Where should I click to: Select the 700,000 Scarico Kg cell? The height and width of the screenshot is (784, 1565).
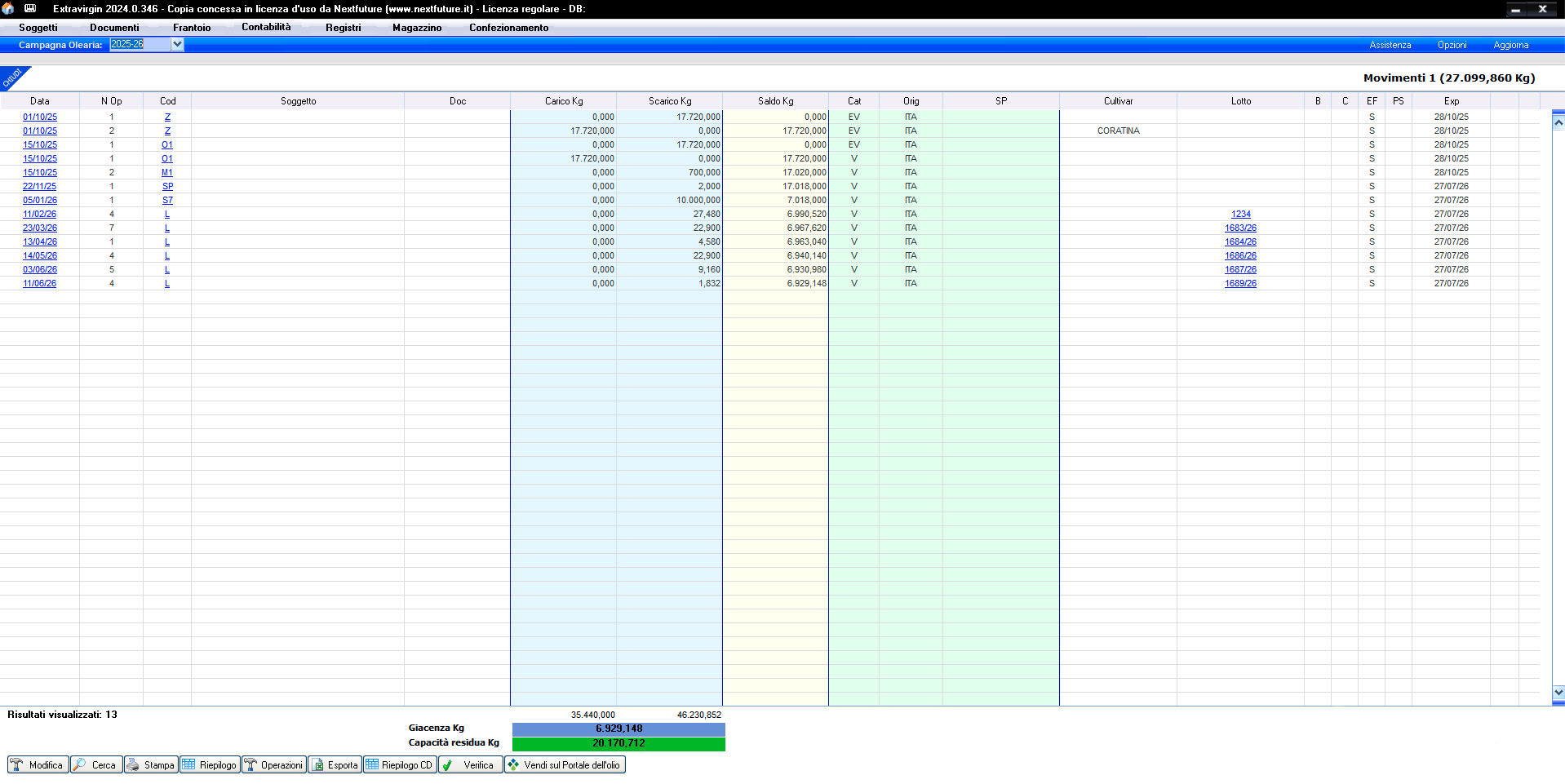tap(670, 172)
